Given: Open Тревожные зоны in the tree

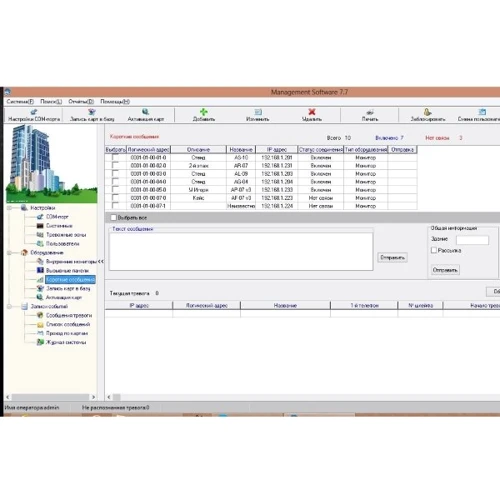Looking at the screenshot, I should pos(66,235).
